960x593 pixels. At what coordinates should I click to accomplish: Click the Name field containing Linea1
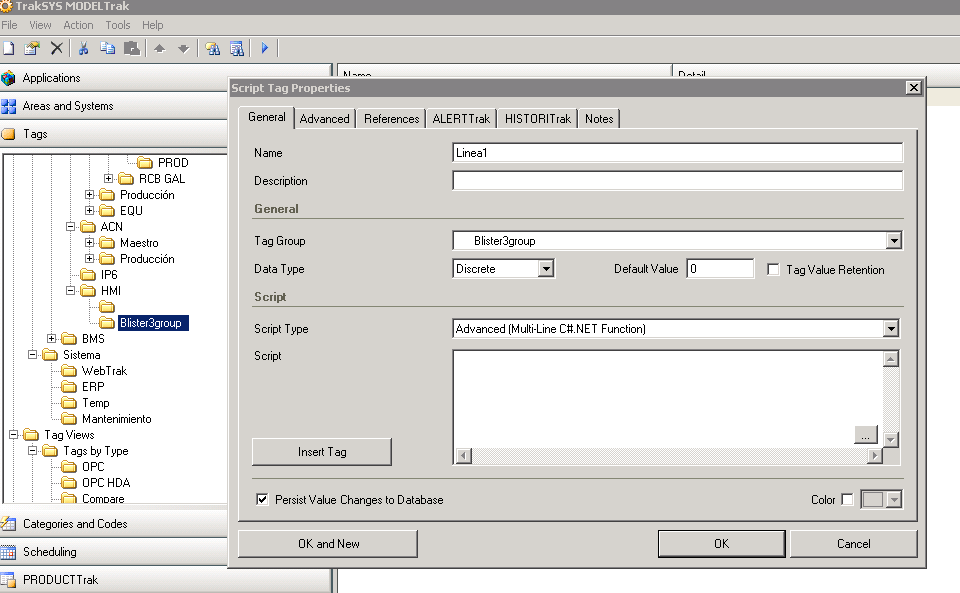pos(677,153)
